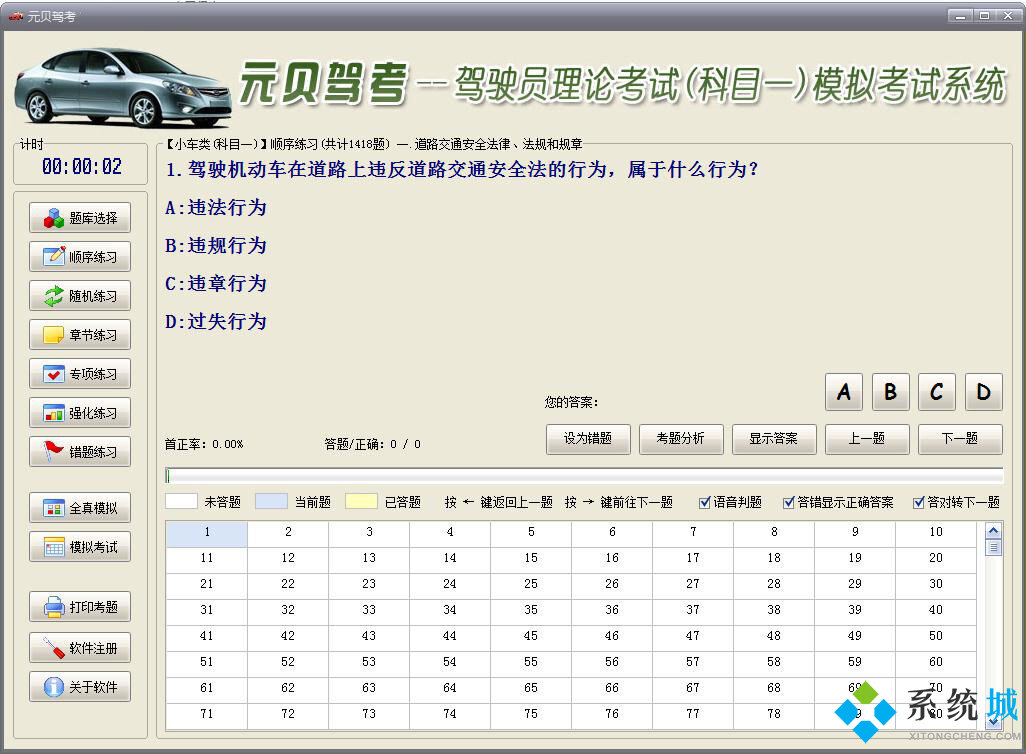Toggle 语音判题 voice judging checkbox
1026x754 pixels.
coord(705,503)
